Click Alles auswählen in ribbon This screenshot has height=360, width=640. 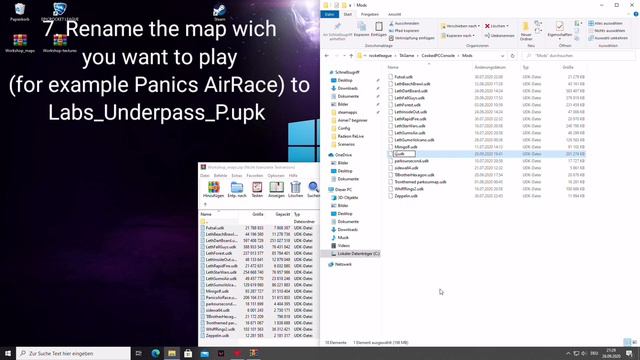pos(606,23)
